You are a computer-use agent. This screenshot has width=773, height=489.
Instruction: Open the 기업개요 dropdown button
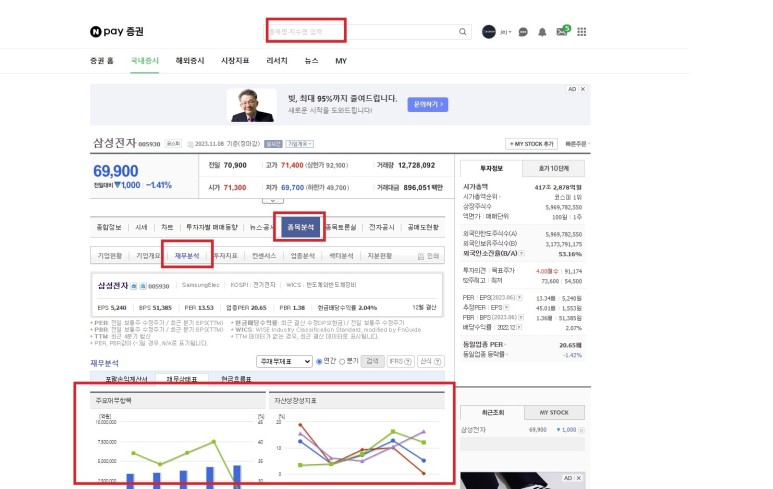pyautogui.click(x=300, y=144)
